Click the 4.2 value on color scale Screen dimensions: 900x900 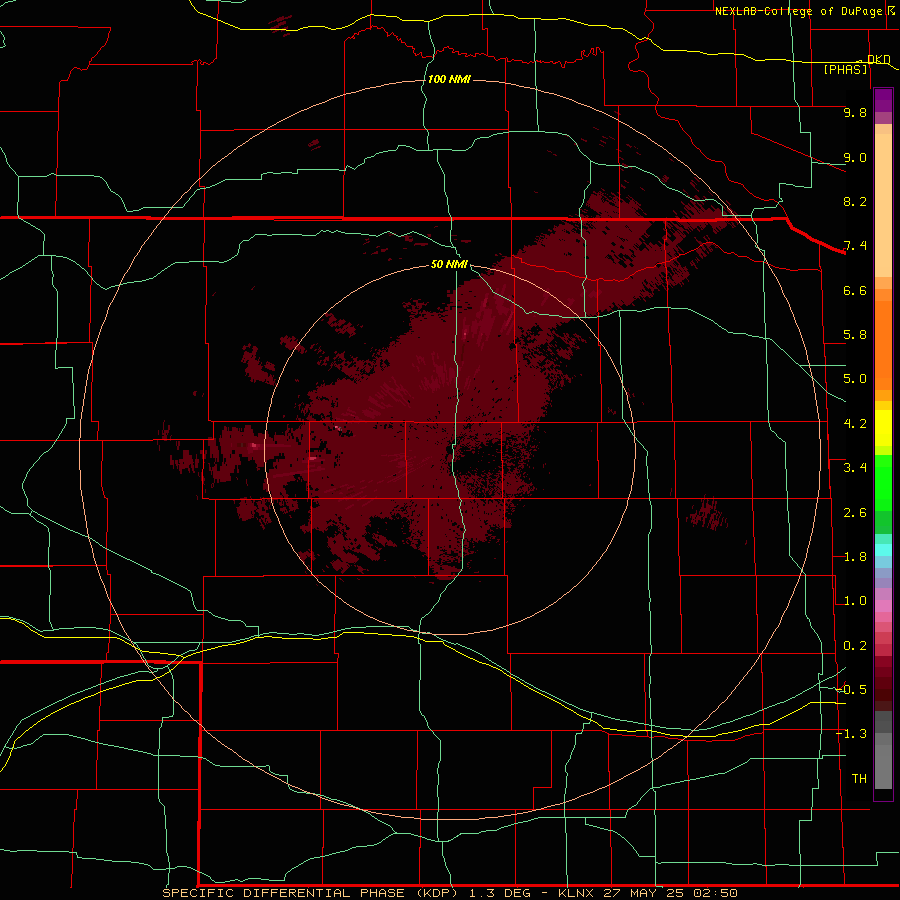[x=855, y=424]
